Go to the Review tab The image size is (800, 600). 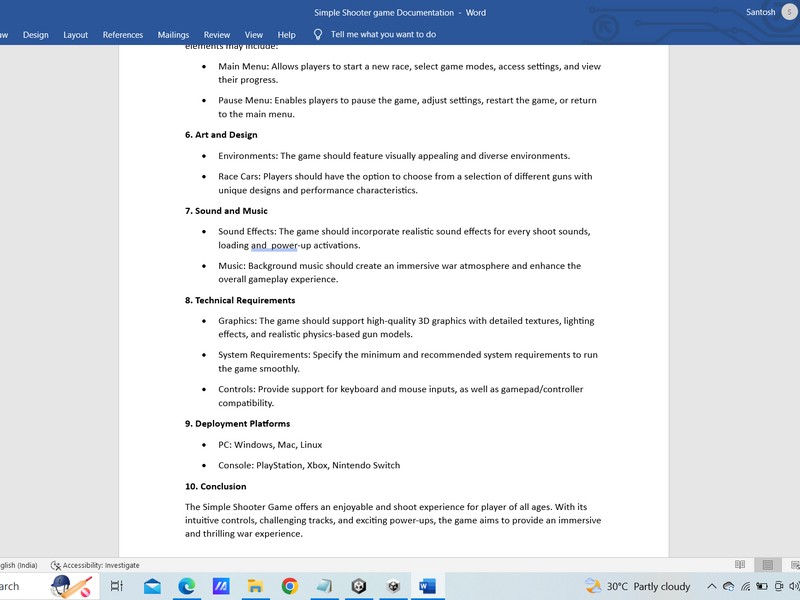[x=217, y=35]
